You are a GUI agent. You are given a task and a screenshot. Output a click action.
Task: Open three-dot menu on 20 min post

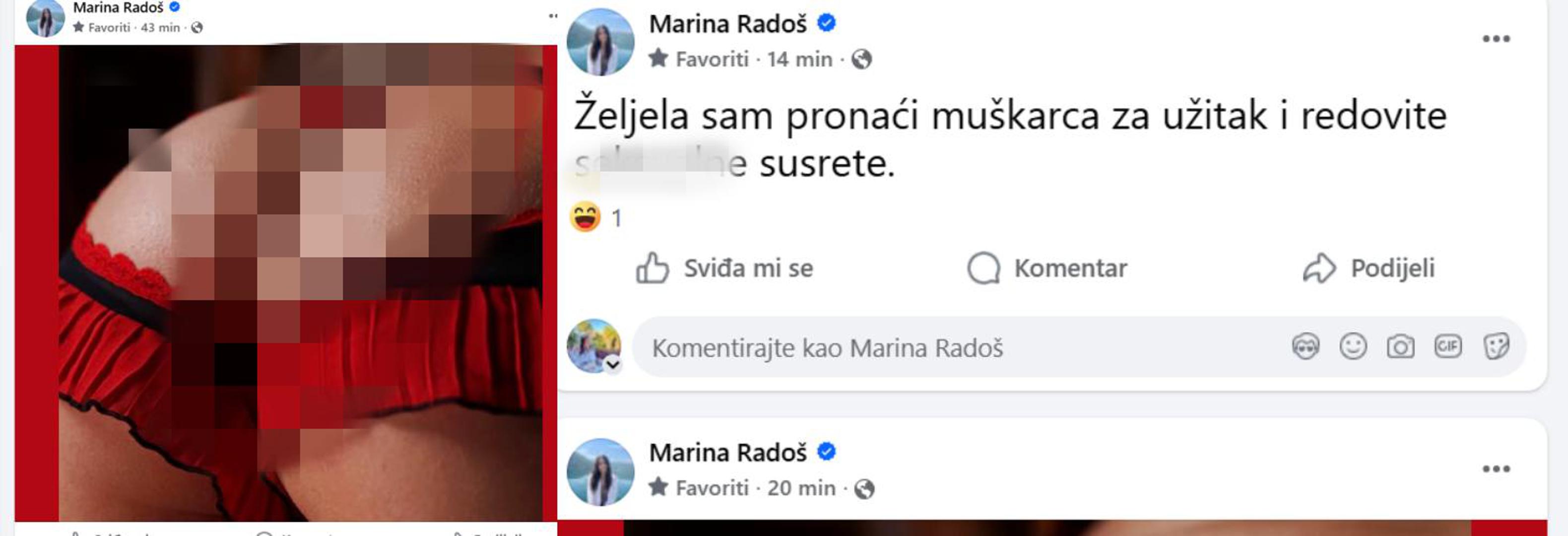coord(1496,469)
